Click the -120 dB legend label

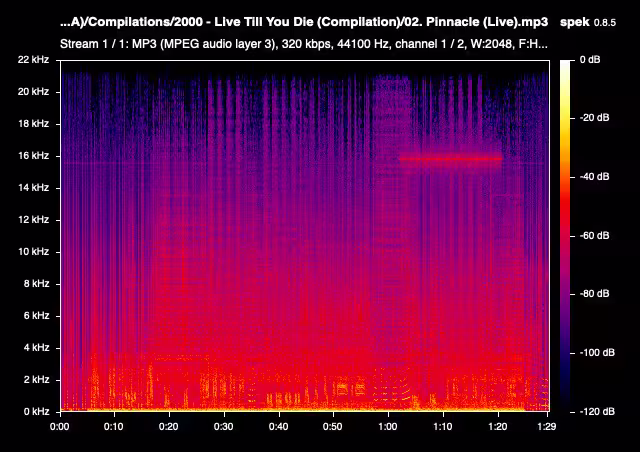tap(597, 412)
